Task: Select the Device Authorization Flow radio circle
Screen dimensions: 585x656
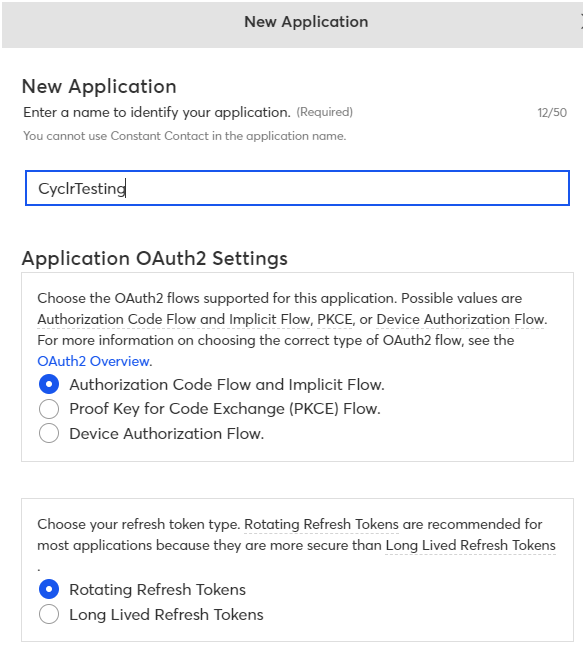Action: (49, 433)
